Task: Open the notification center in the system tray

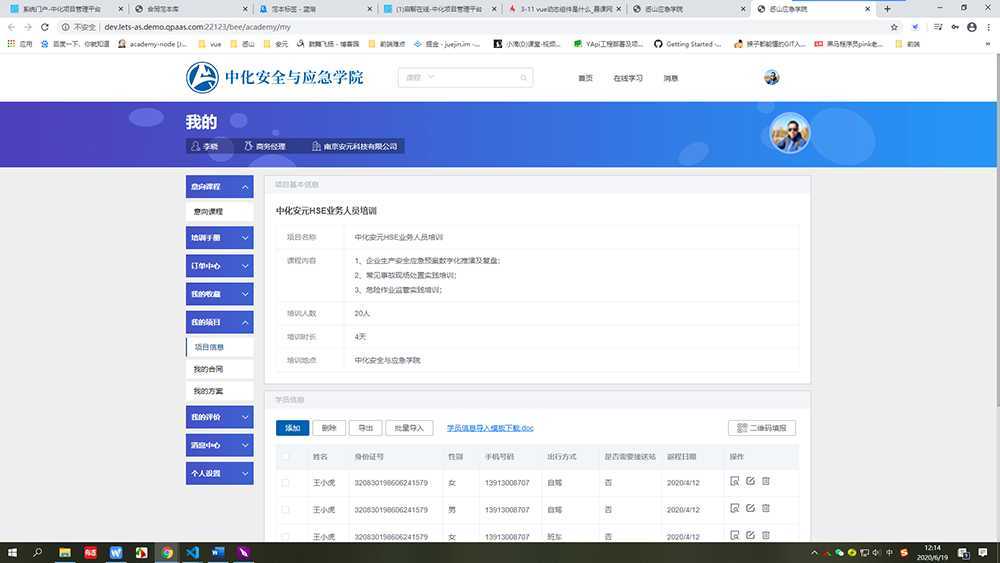Action: click(983, 552)
